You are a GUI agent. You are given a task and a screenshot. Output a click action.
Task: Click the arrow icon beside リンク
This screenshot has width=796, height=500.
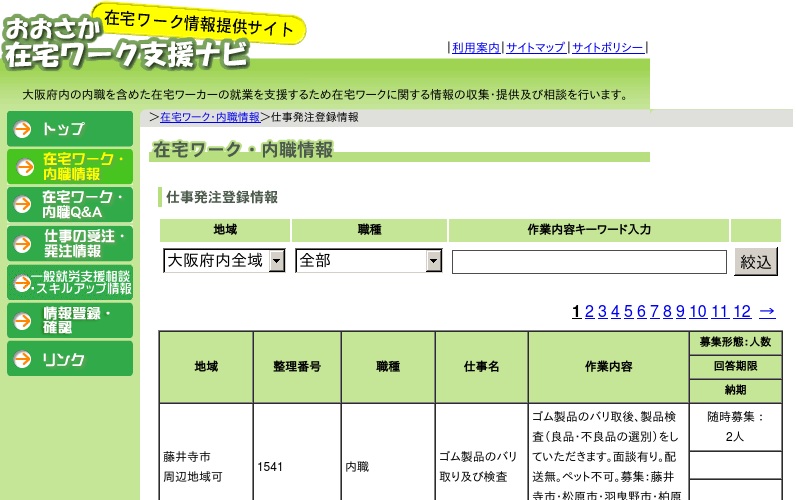coord(22,359)
